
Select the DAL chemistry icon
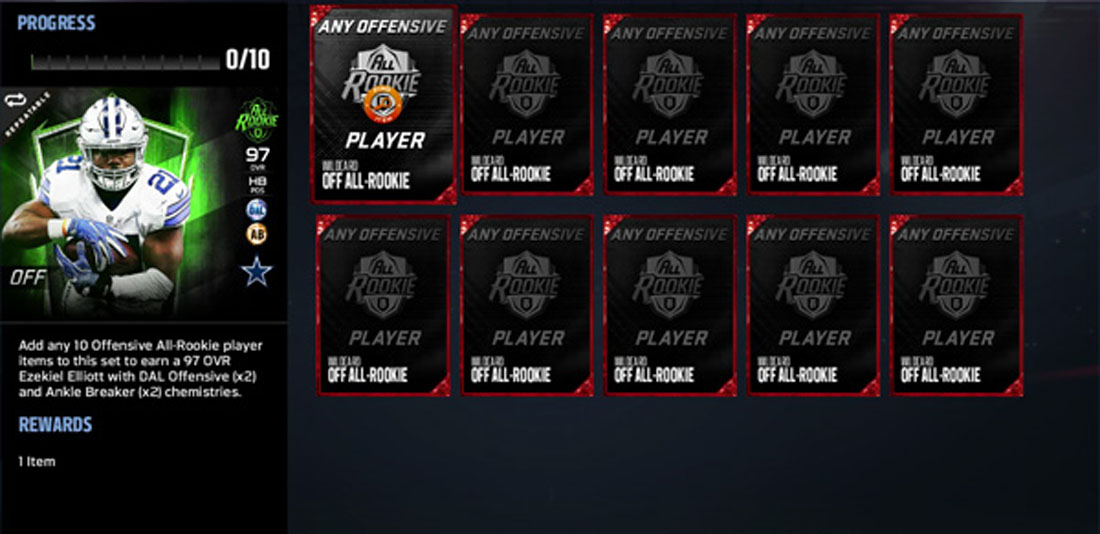point(257,209)
